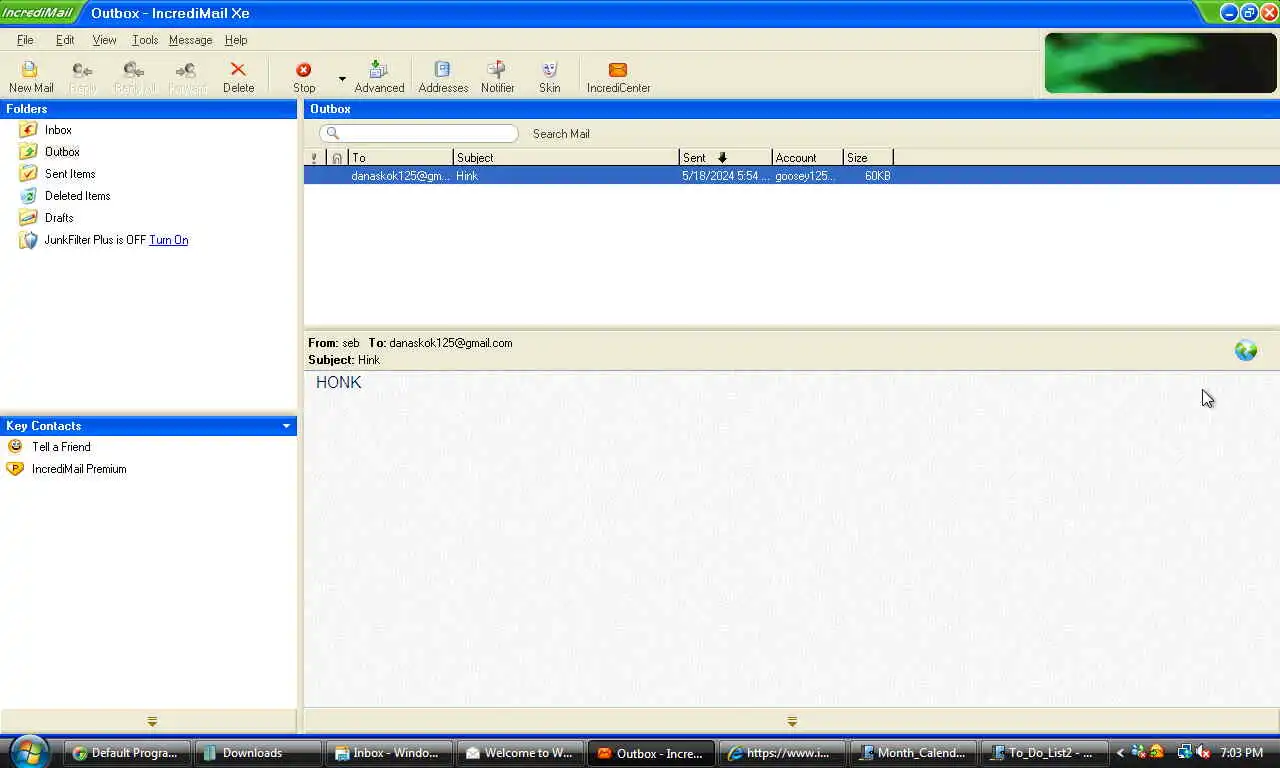The width and height of the screenshot is (1280, 768).
Task: Click the Forward toolbar button
Action: tap(187, 77)
